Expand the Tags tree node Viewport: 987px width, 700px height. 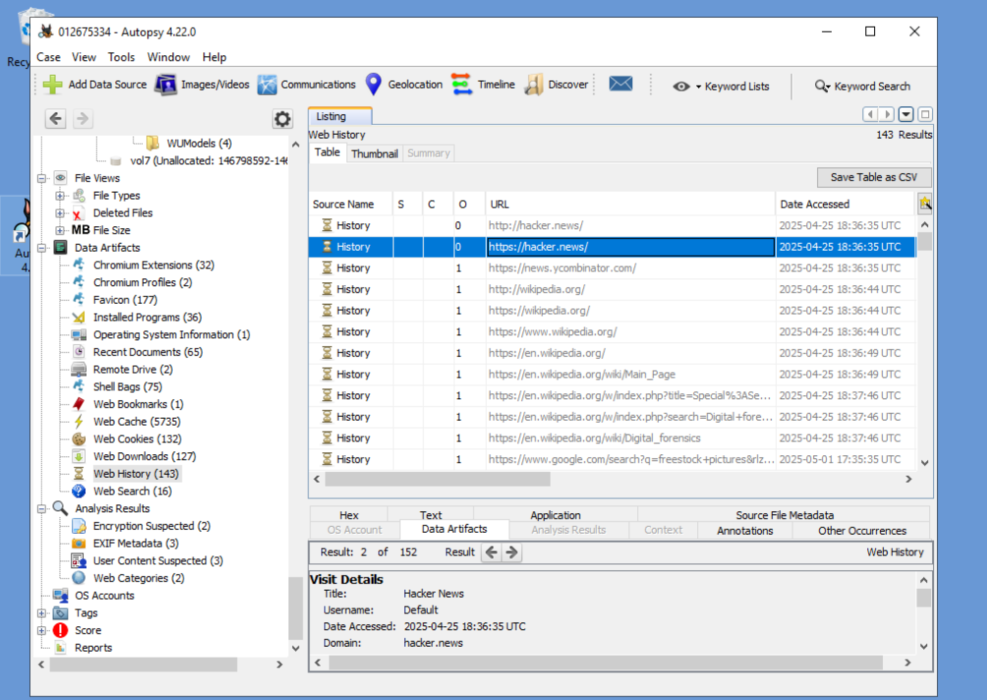(42, 613)
